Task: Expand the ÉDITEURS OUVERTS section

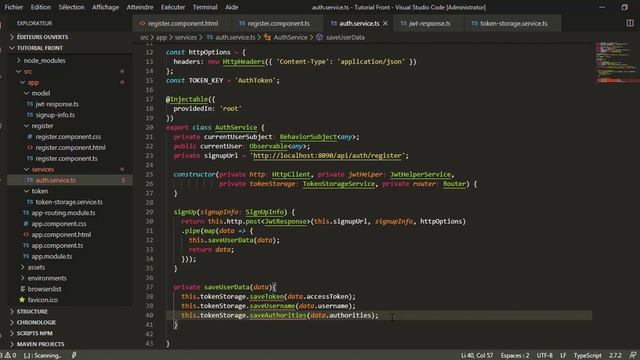Action: [x=42, y=37]
